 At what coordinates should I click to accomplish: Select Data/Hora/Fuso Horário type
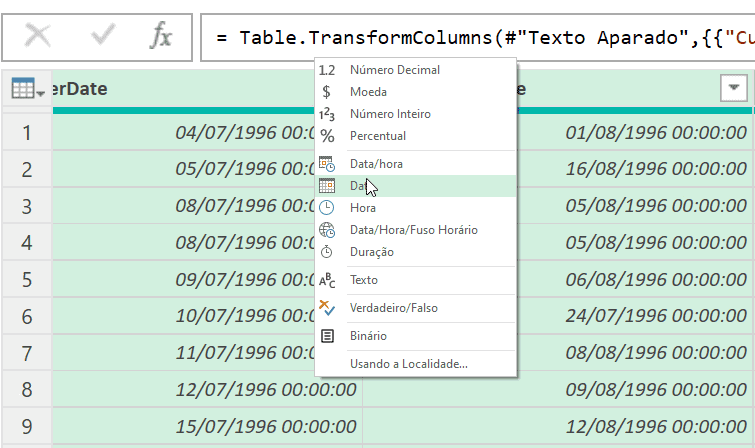click(x=416, y=230)
